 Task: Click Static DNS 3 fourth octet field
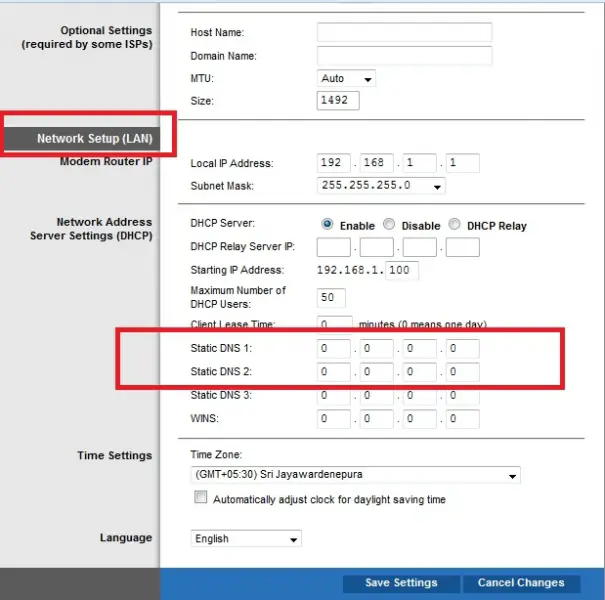tap(463, 395)
